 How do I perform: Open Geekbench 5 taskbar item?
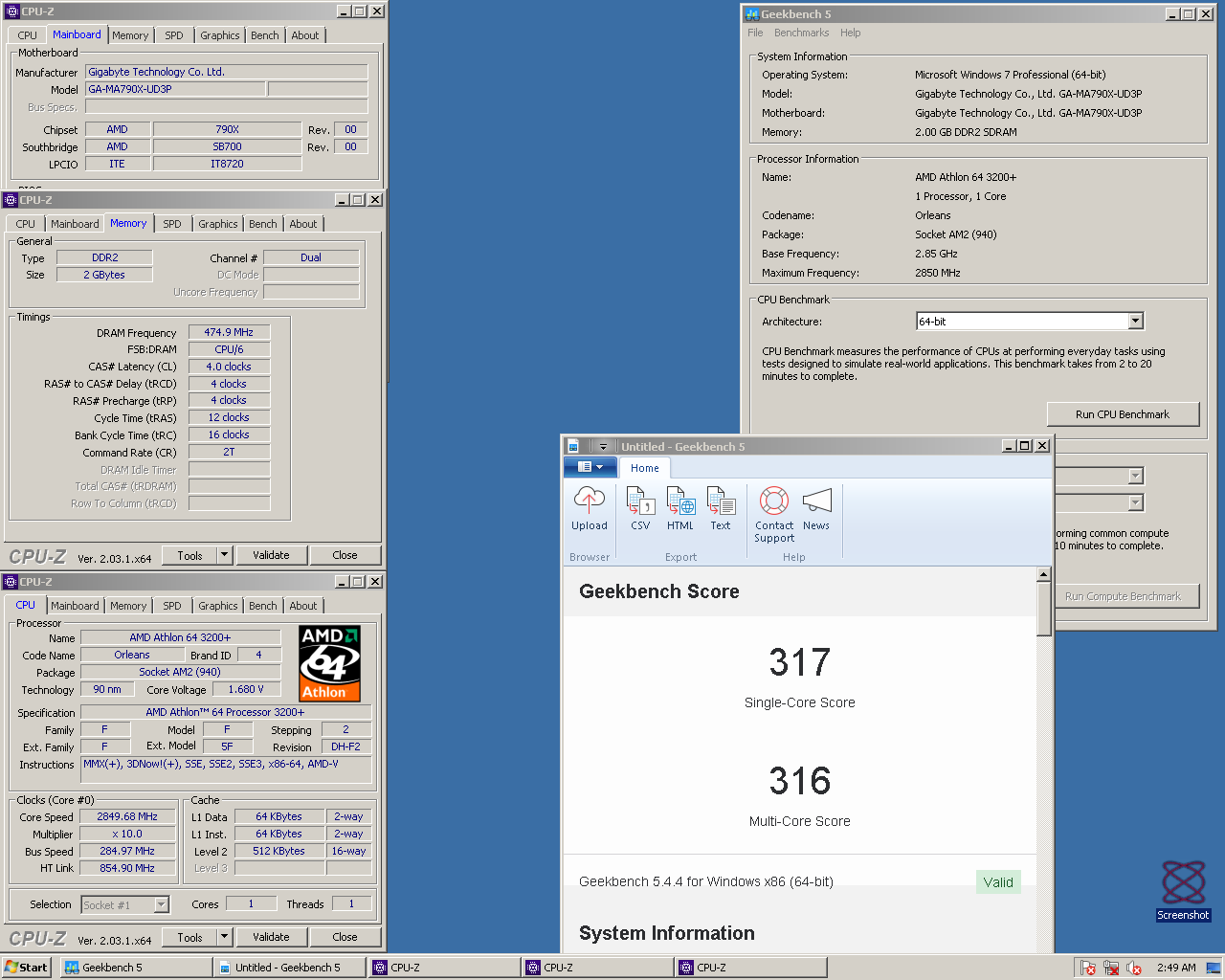coord(136,968)
